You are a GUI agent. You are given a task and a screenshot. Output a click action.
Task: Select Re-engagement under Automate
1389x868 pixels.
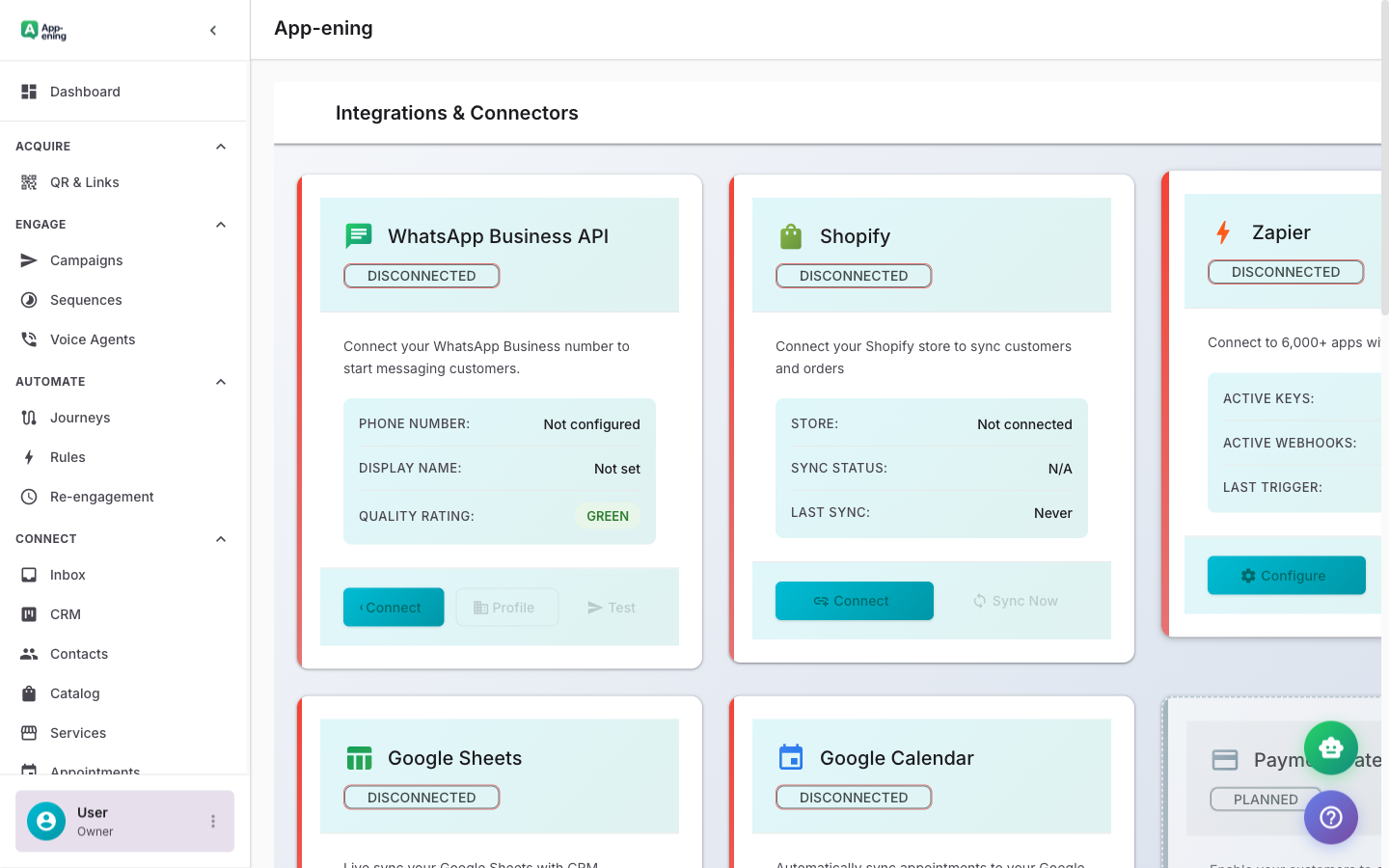[x=101, y=496]
